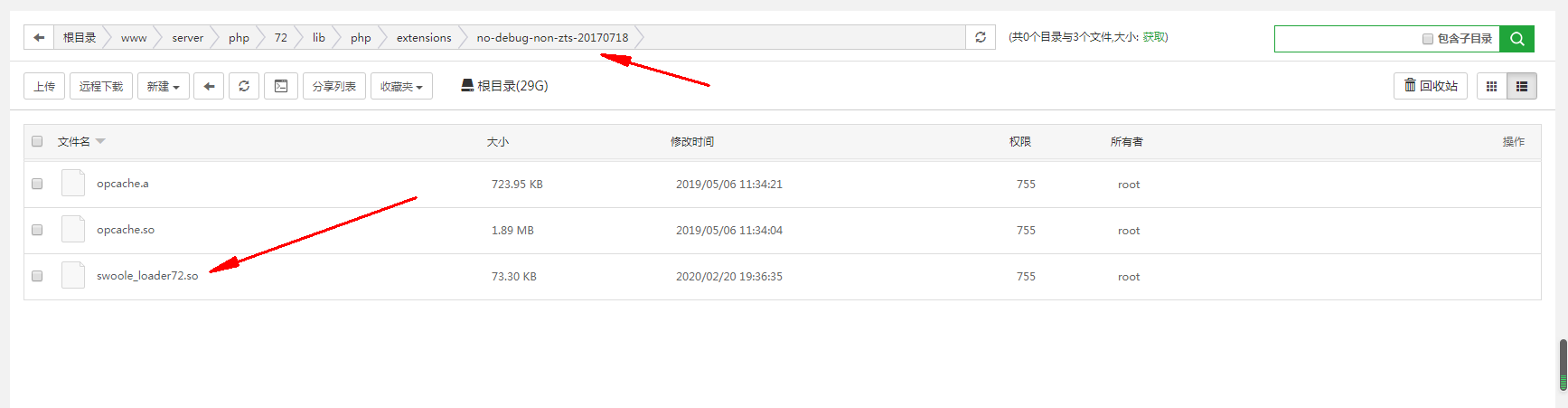Click the 所有者 column header
Screen dimensions: 1568x408
(1127, 141)
